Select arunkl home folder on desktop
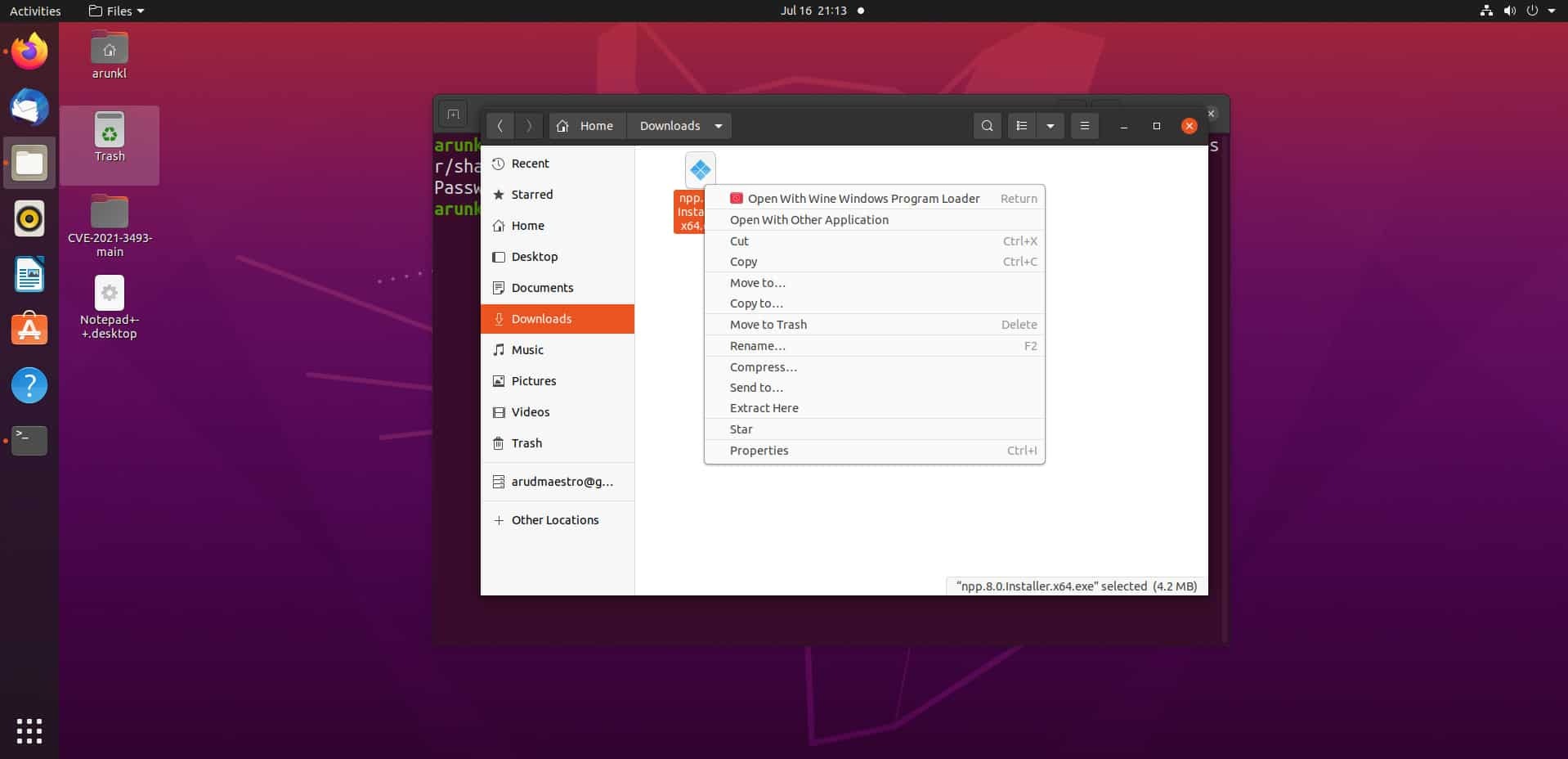 [x=110, y=55]
